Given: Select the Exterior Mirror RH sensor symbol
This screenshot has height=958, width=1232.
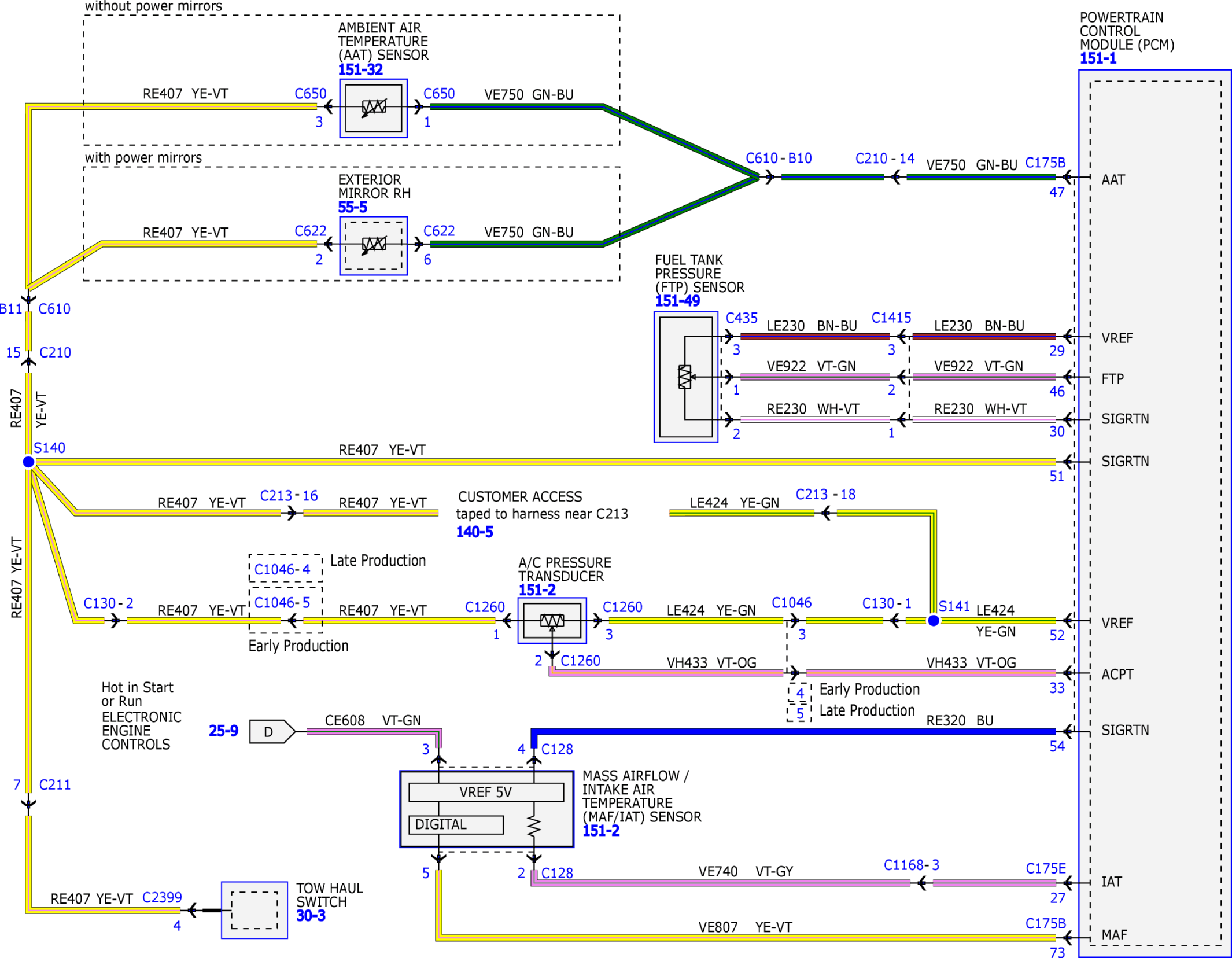Looking at the screenshot, I should coord(374,246).
